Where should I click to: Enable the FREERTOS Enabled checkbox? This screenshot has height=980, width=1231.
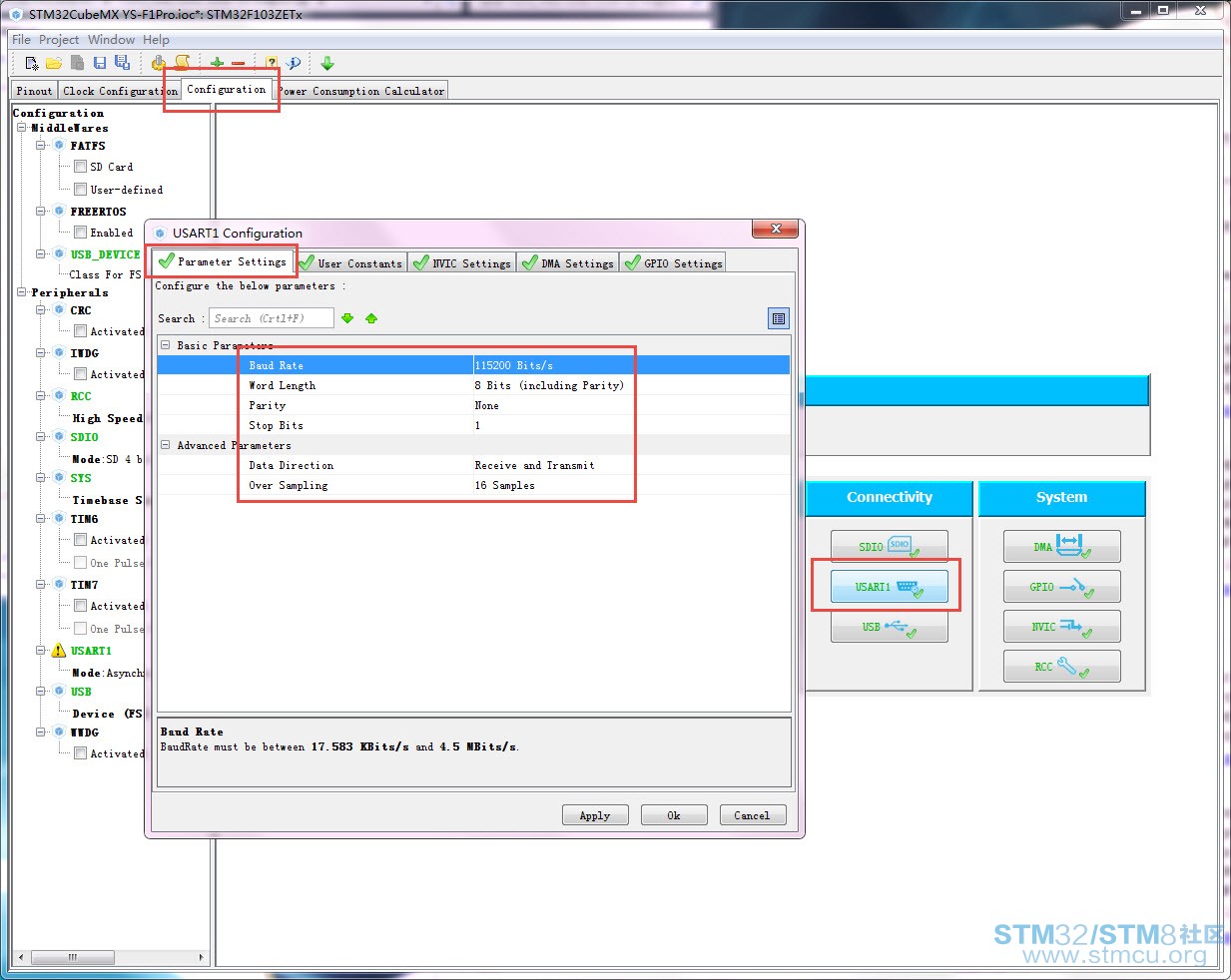point(80,232)
